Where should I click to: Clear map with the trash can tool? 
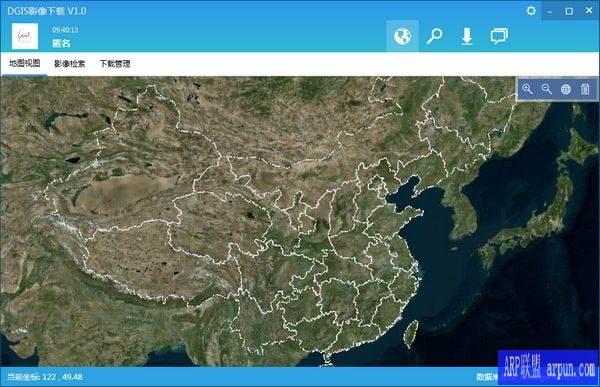(x=585, y=89)
